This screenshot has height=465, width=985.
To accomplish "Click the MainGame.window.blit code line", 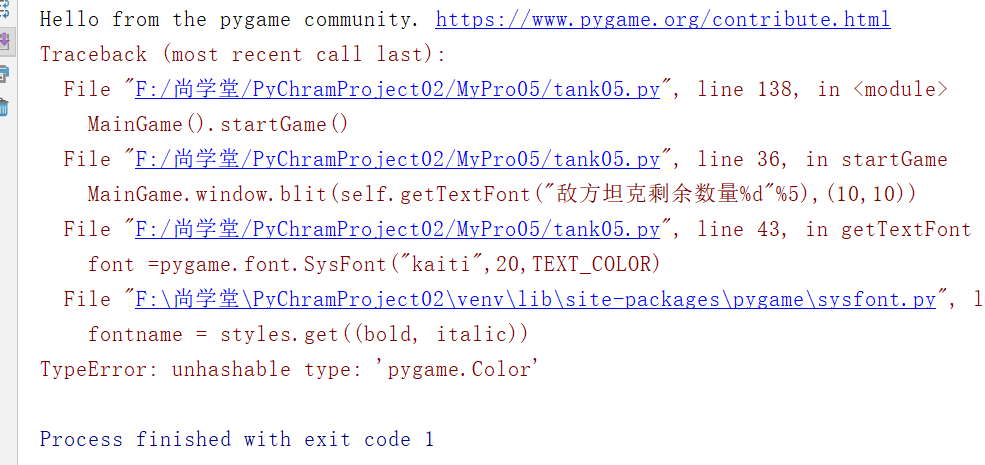I will (x=502, y=194).
